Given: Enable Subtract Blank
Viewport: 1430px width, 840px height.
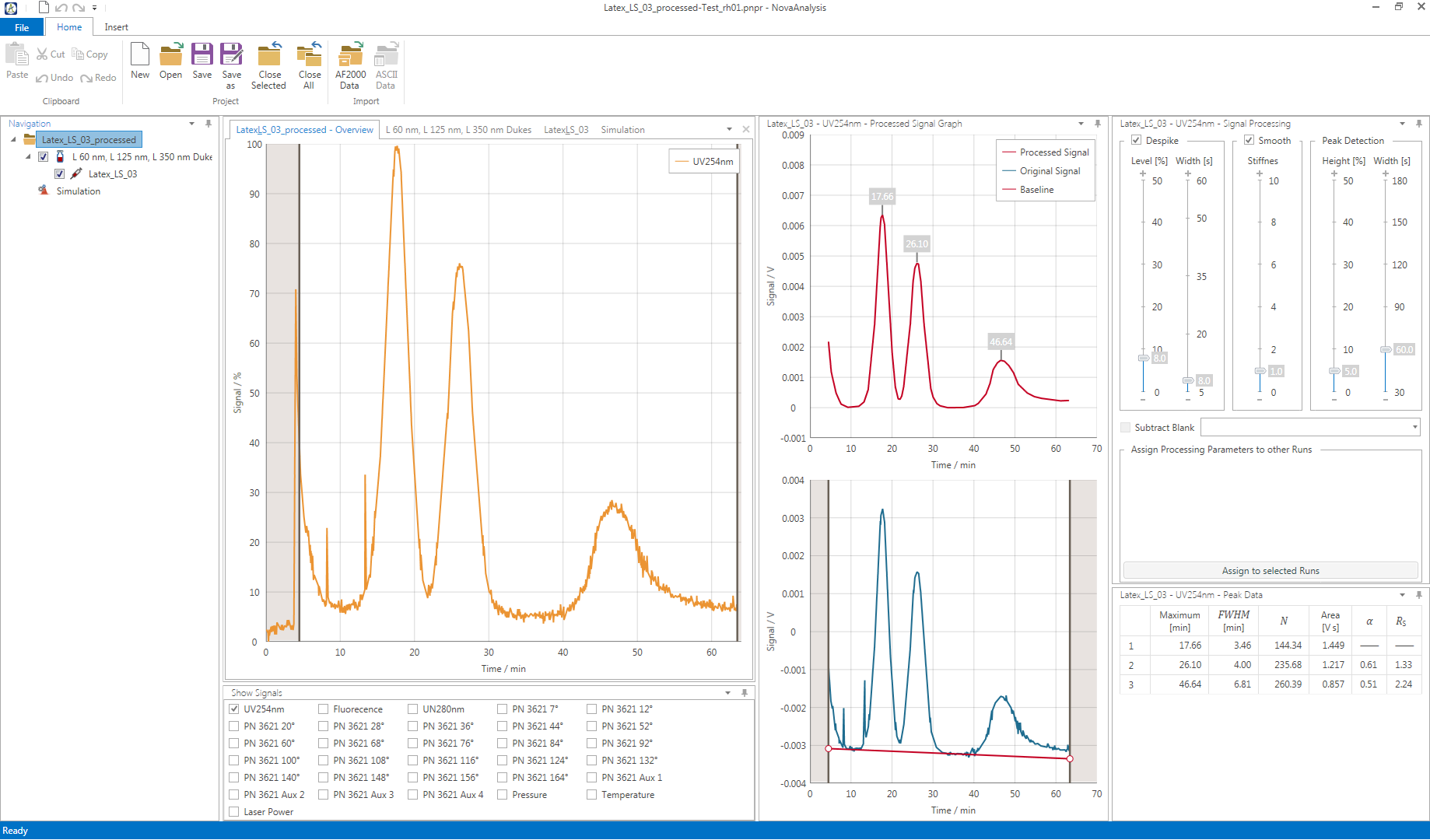Looking at the screenshot, I should point(1125,427).
